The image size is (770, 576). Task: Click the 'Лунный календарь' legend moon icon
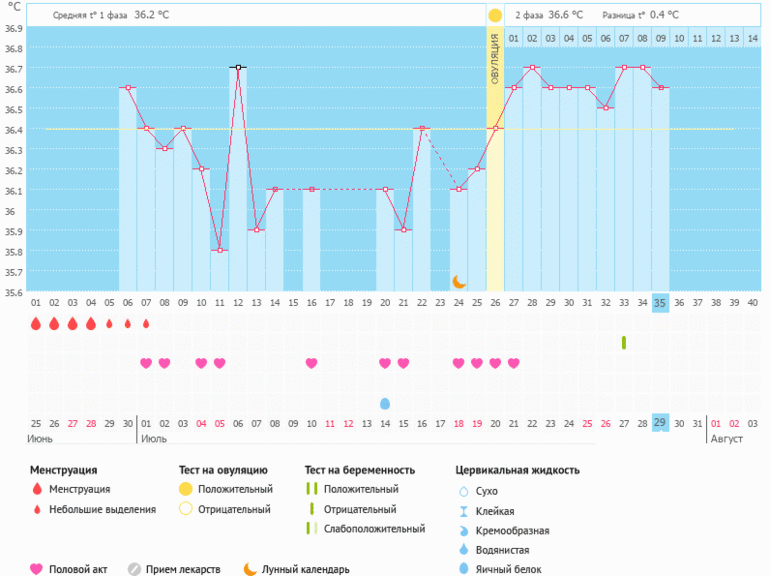[x=250, y=569]
